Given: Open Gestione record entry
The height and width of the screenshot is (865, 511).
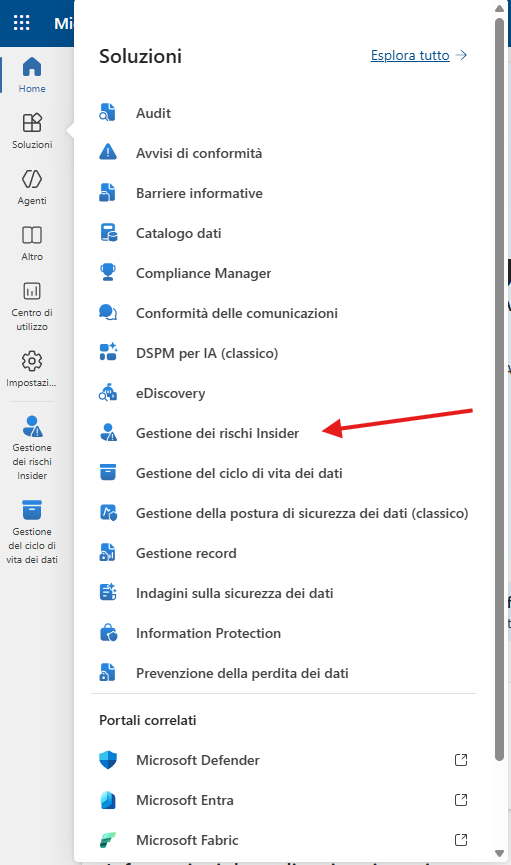Looking at the screenshot, I should (x=186, y=553).
